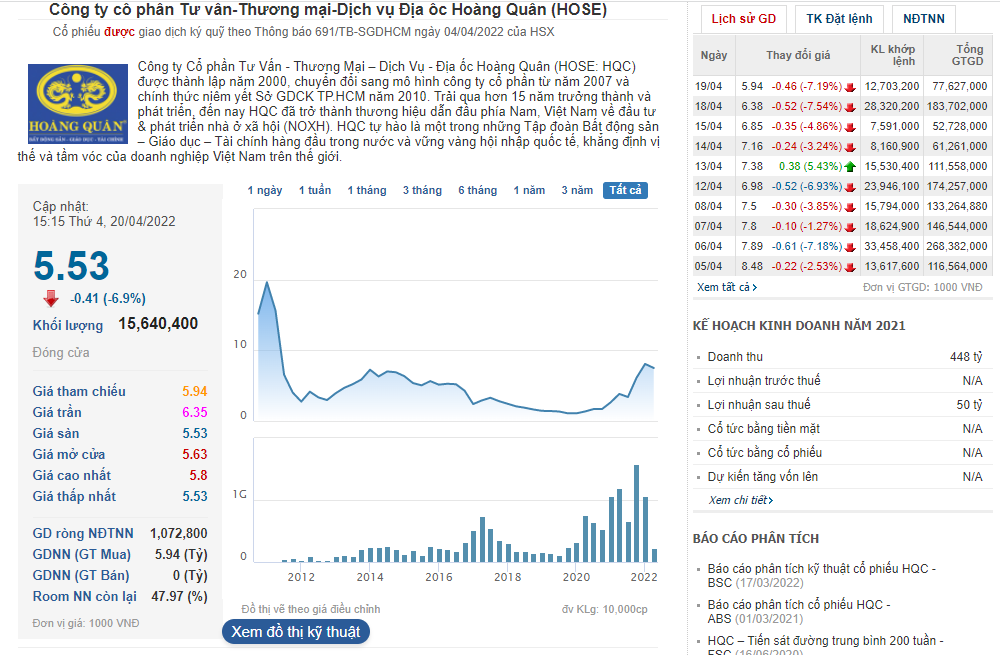This screenshot has height=655, width=1000.
Task: Click the 'Cập nhật' timestamp 15:15 Thứ 4, 20/04/2022
Action: click(104, 222)
